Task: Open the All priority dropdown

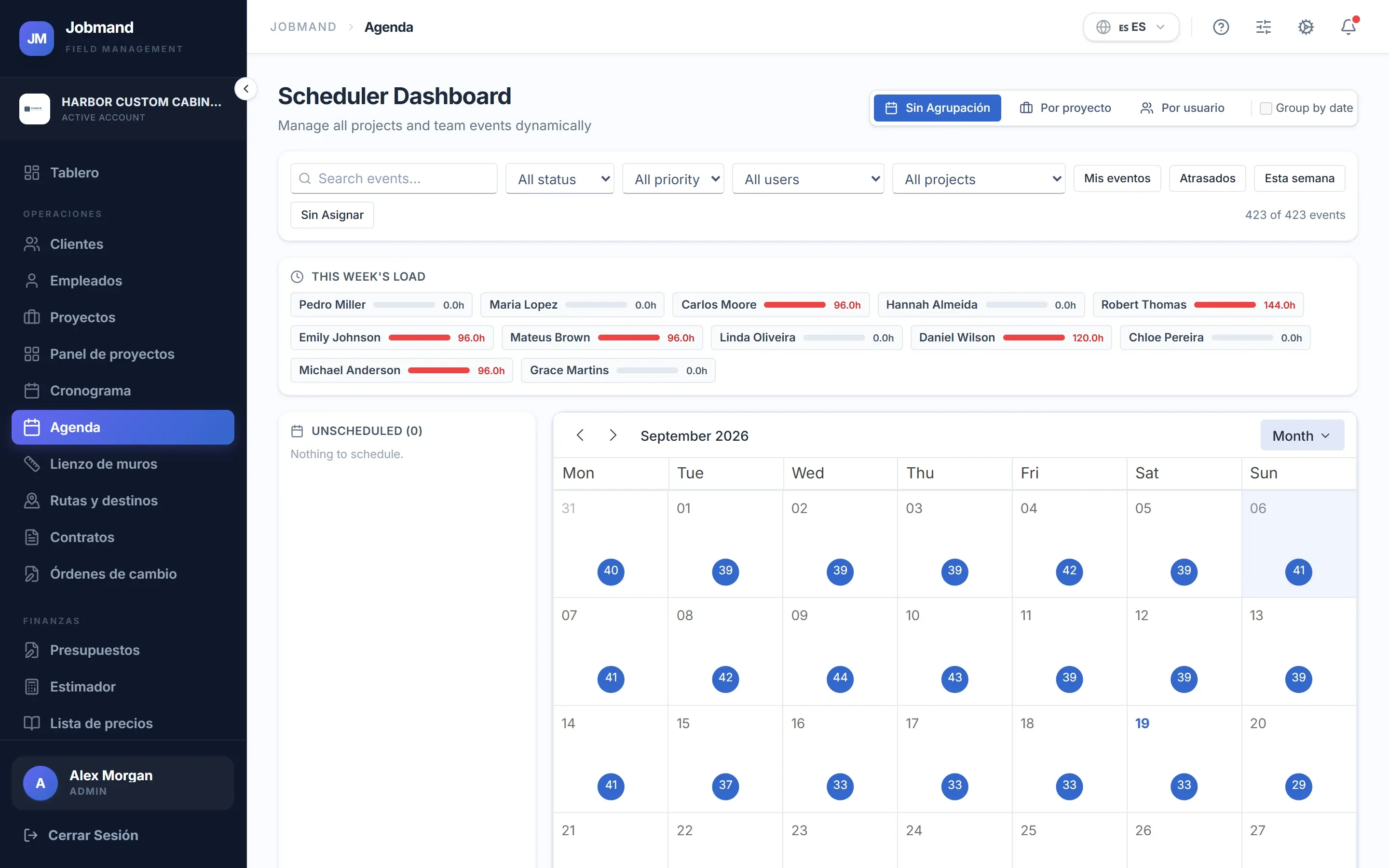Action: [x=673, y=179]
